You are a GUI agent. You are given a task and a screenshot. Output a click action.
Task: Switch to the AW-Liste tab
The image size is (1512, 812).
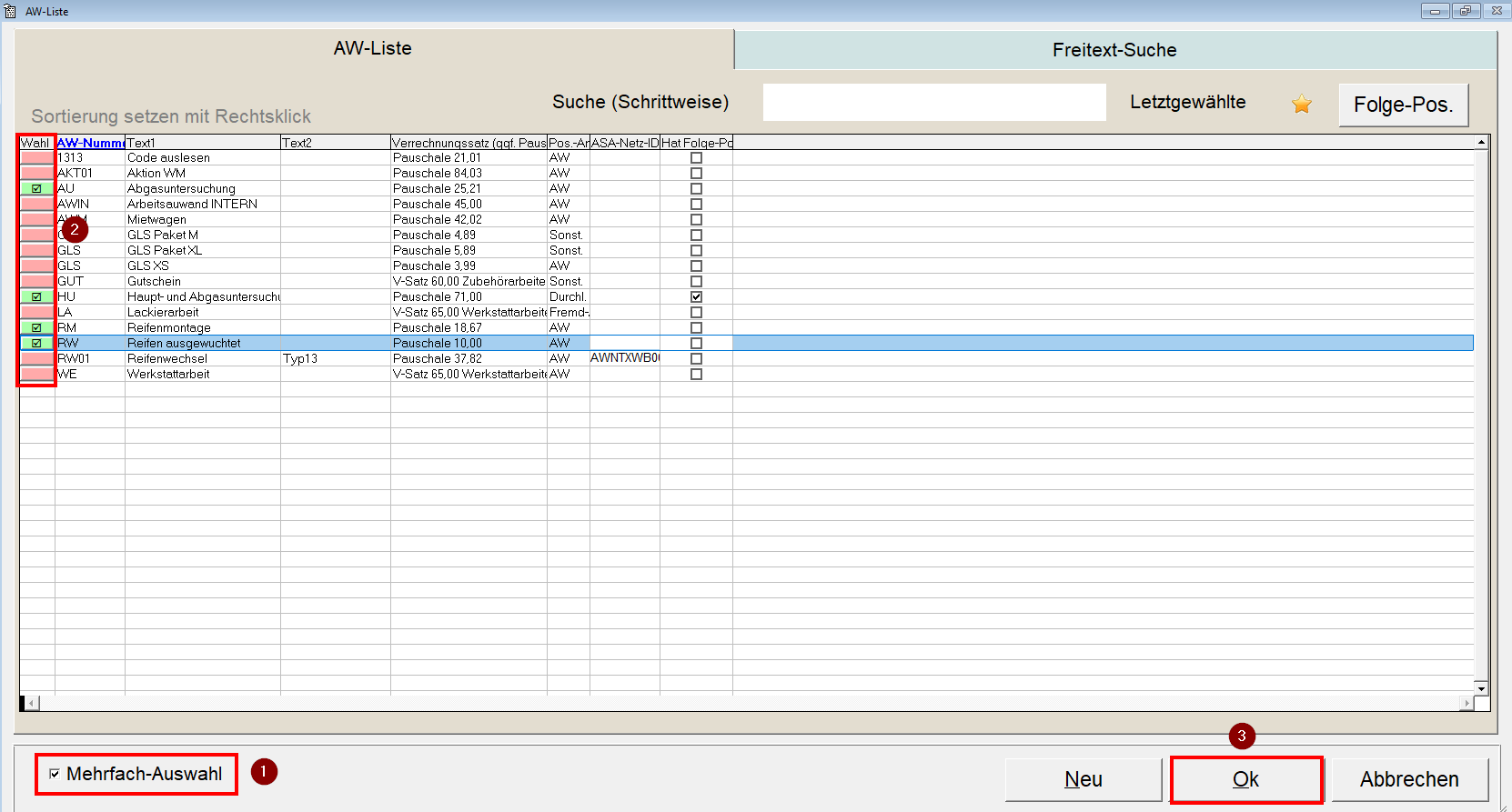tap(373, 49)
